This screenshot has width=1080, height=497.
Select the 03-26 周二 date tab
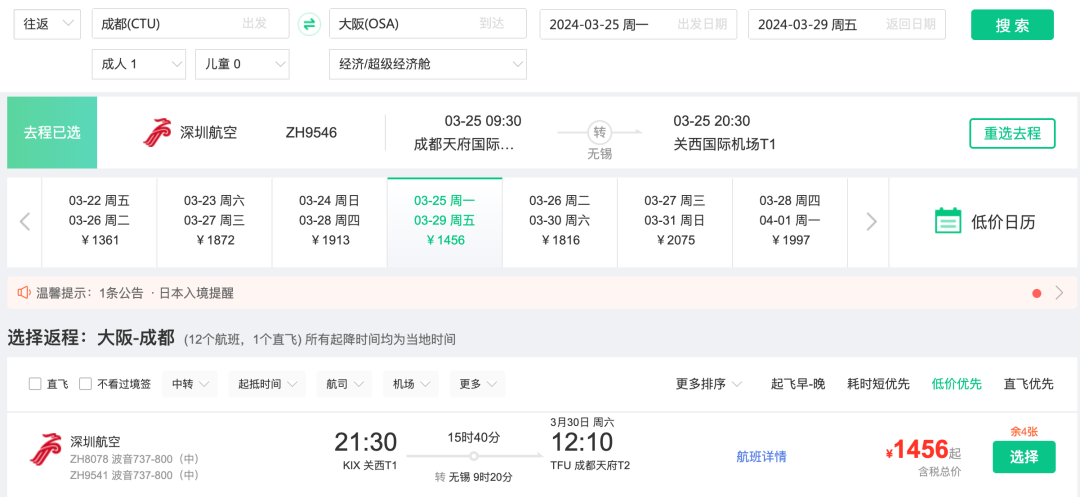pyautogui.click(x=559, y=222)
